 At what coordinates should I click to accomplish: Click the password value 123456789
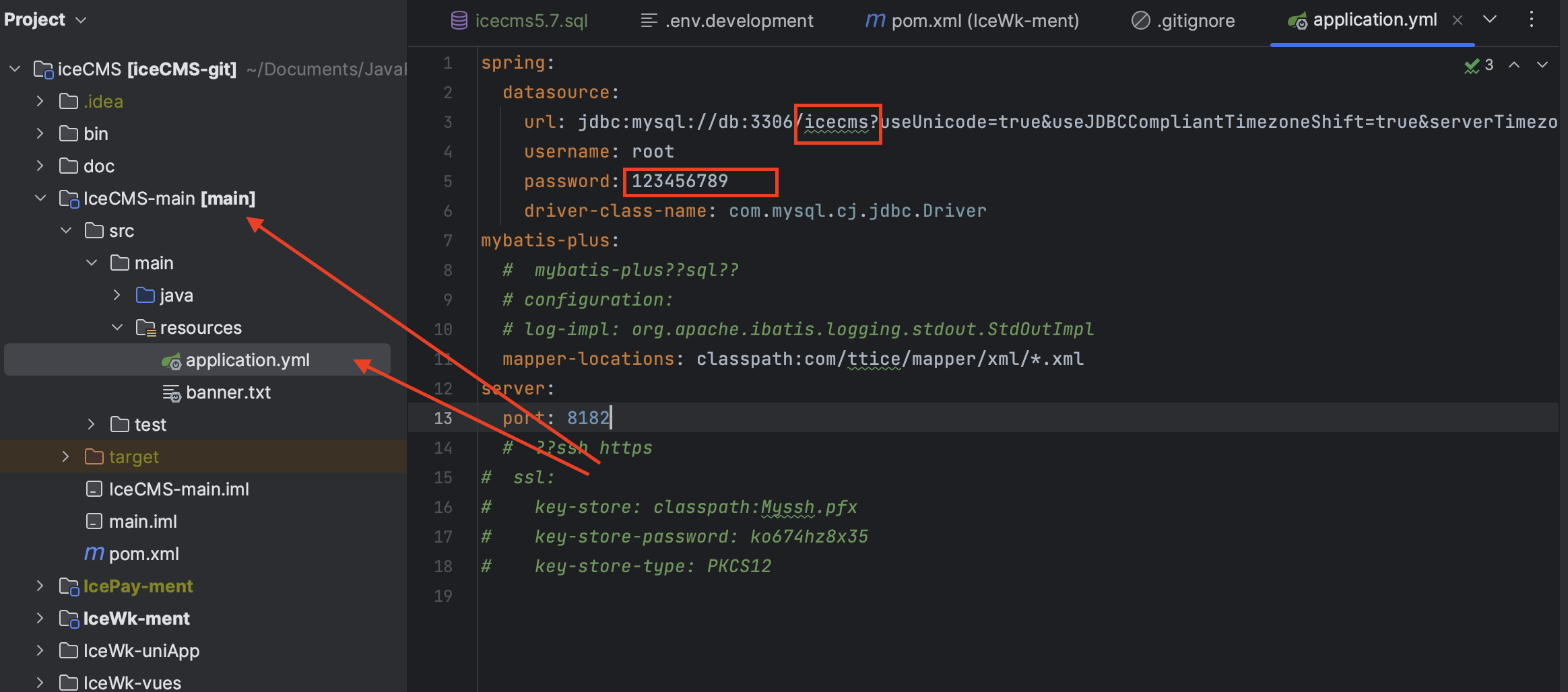pyautogui.click(x=680, y=181)
